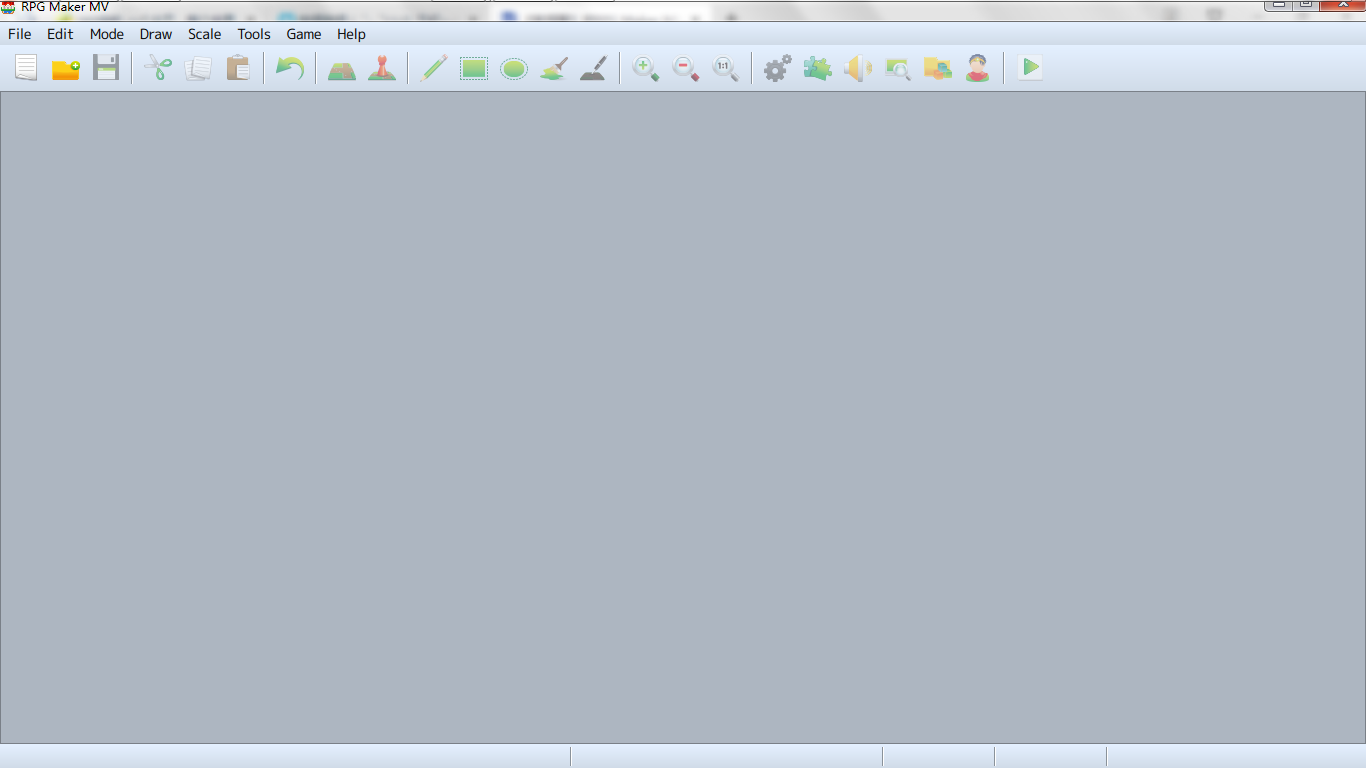Click the Paste clipboard icon
1366x768 pixels.
238,68
